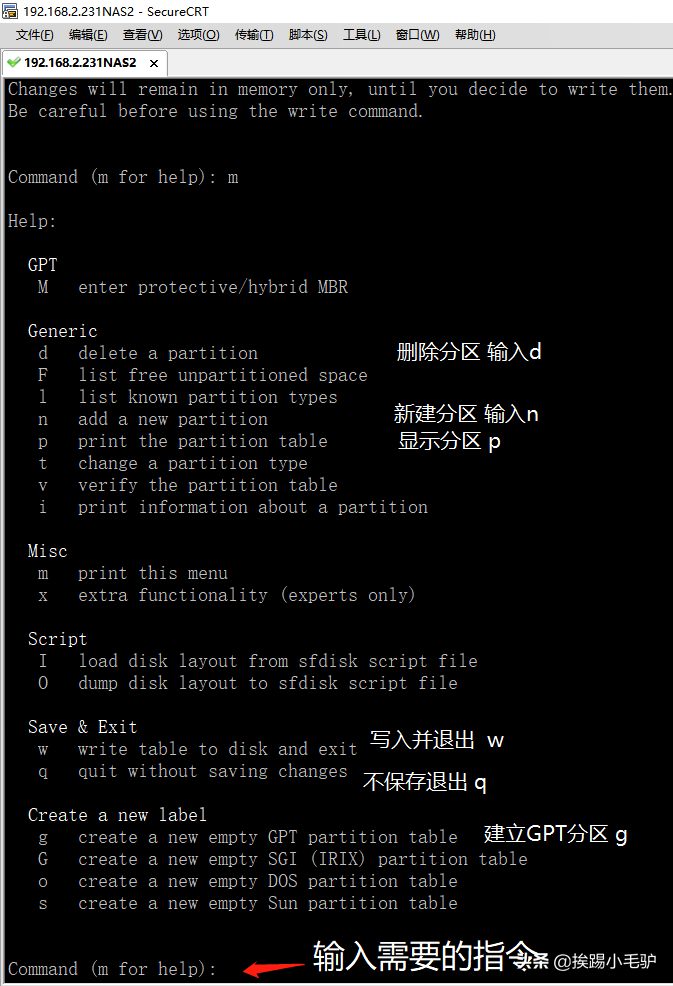Open the 文件(F) menu
This screenshot has height=986, width=673.
34,35
